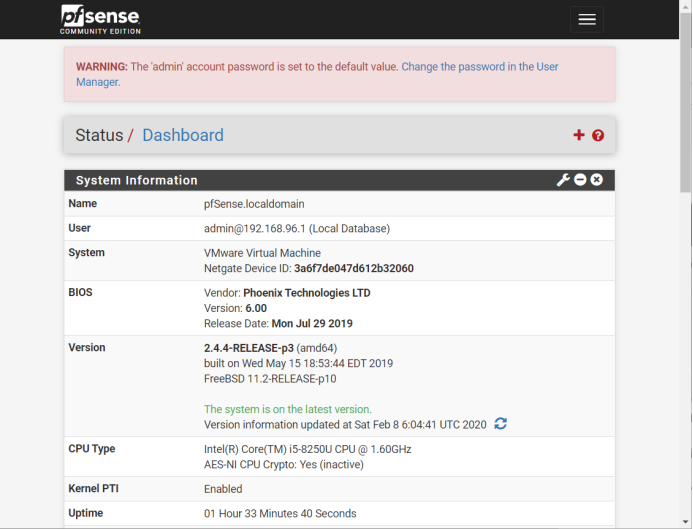Click BIOS vendor Phoenix Technologies LTD
Screen dimensions: 693x529
click(x=307, y=293)
